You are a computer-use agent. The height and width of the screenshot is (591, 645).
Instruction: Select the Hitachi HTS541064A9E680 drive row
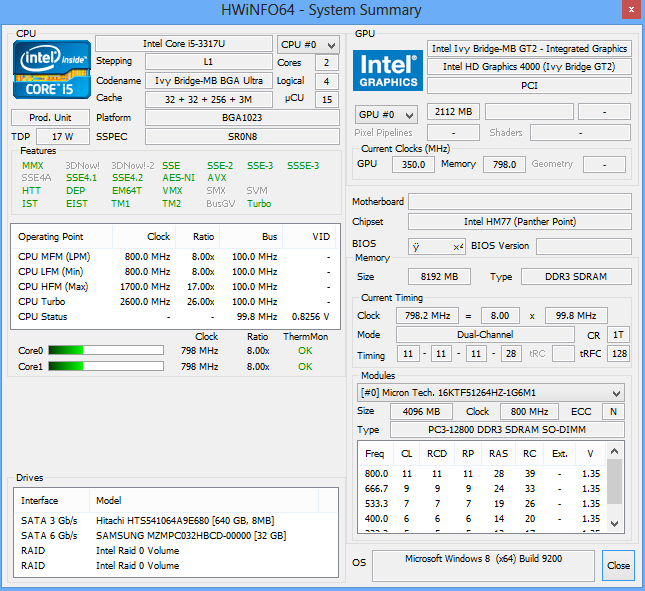[x=176, y=521]
